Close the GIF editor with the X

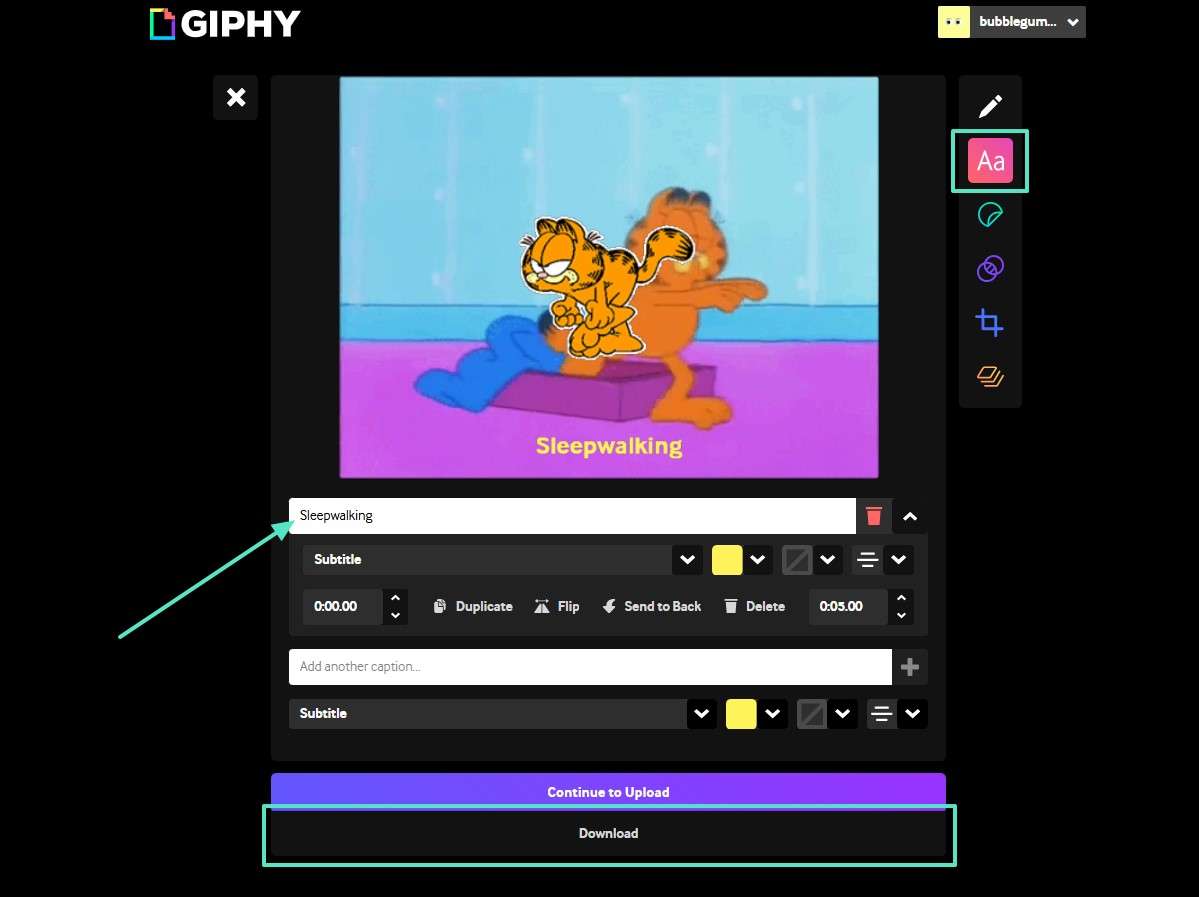click(x=236, y=97)
